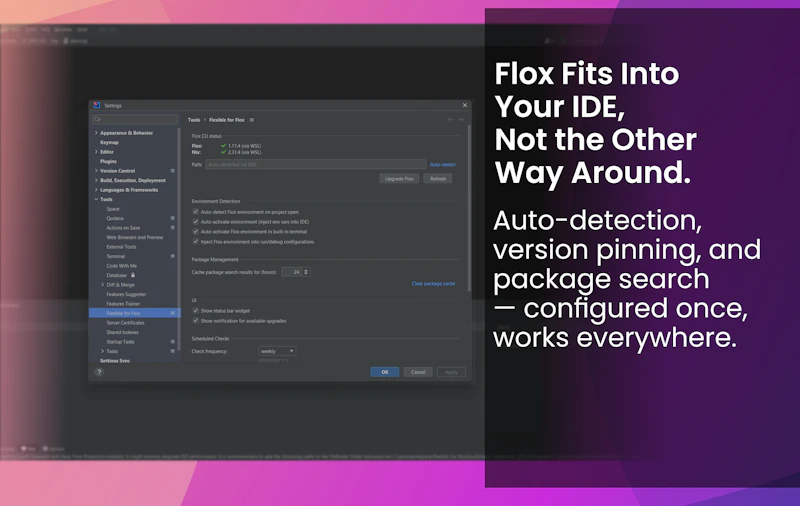Click the green checkmark next to Flox version
The image size is (800, 506).
point(223,146)
